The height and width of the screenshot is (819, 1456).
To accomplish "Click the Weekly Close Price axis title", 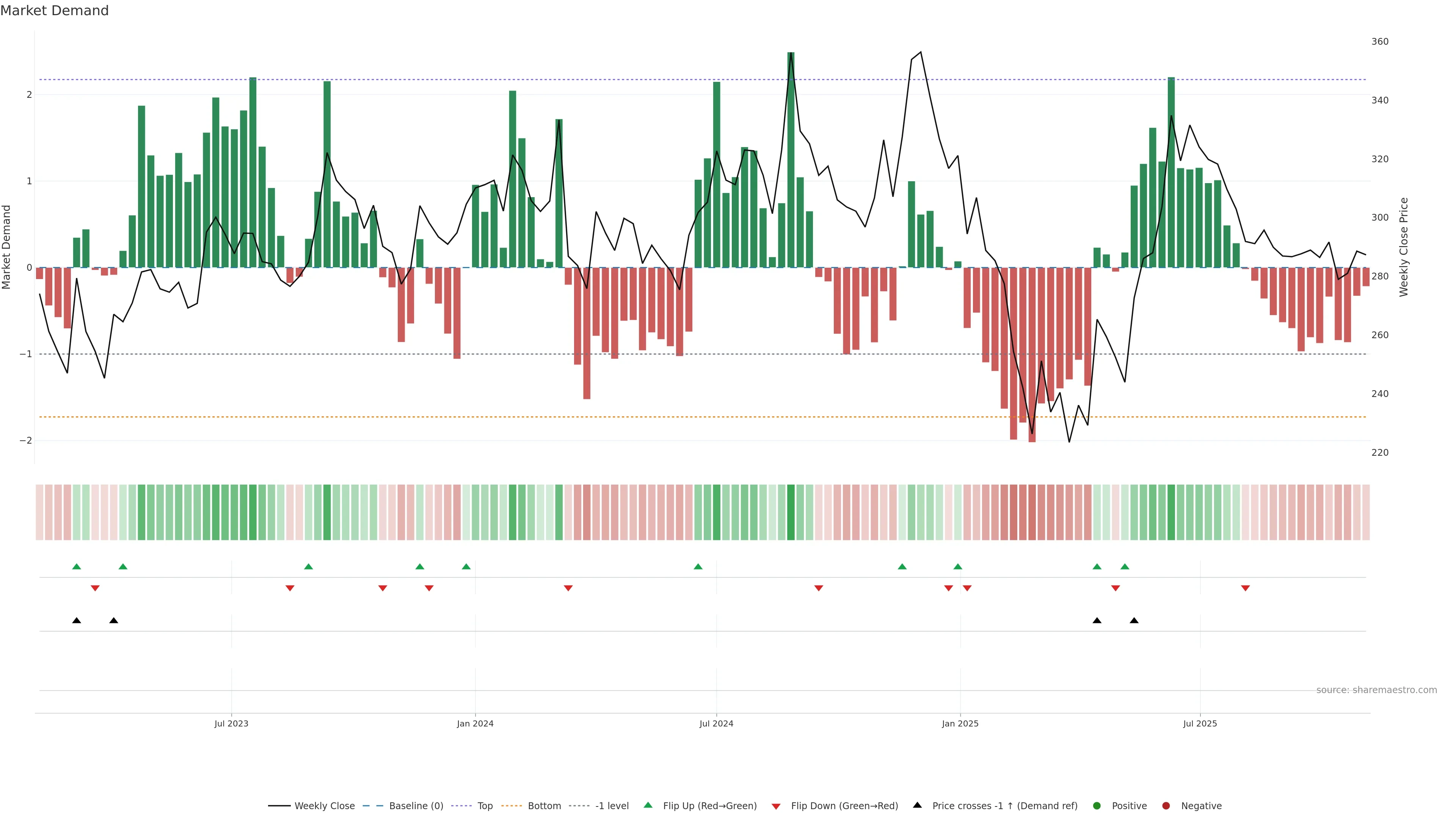I will pos(1404,247).
